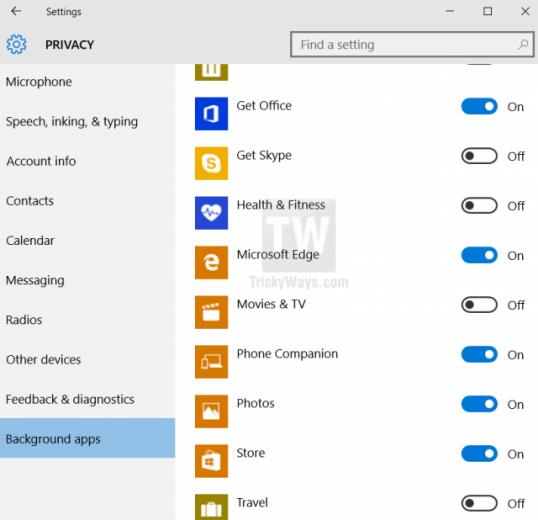The height and width of the screenshot is (520, 538).
Task: Open Speech, inking, & typing settings
Action: point(87,121)
